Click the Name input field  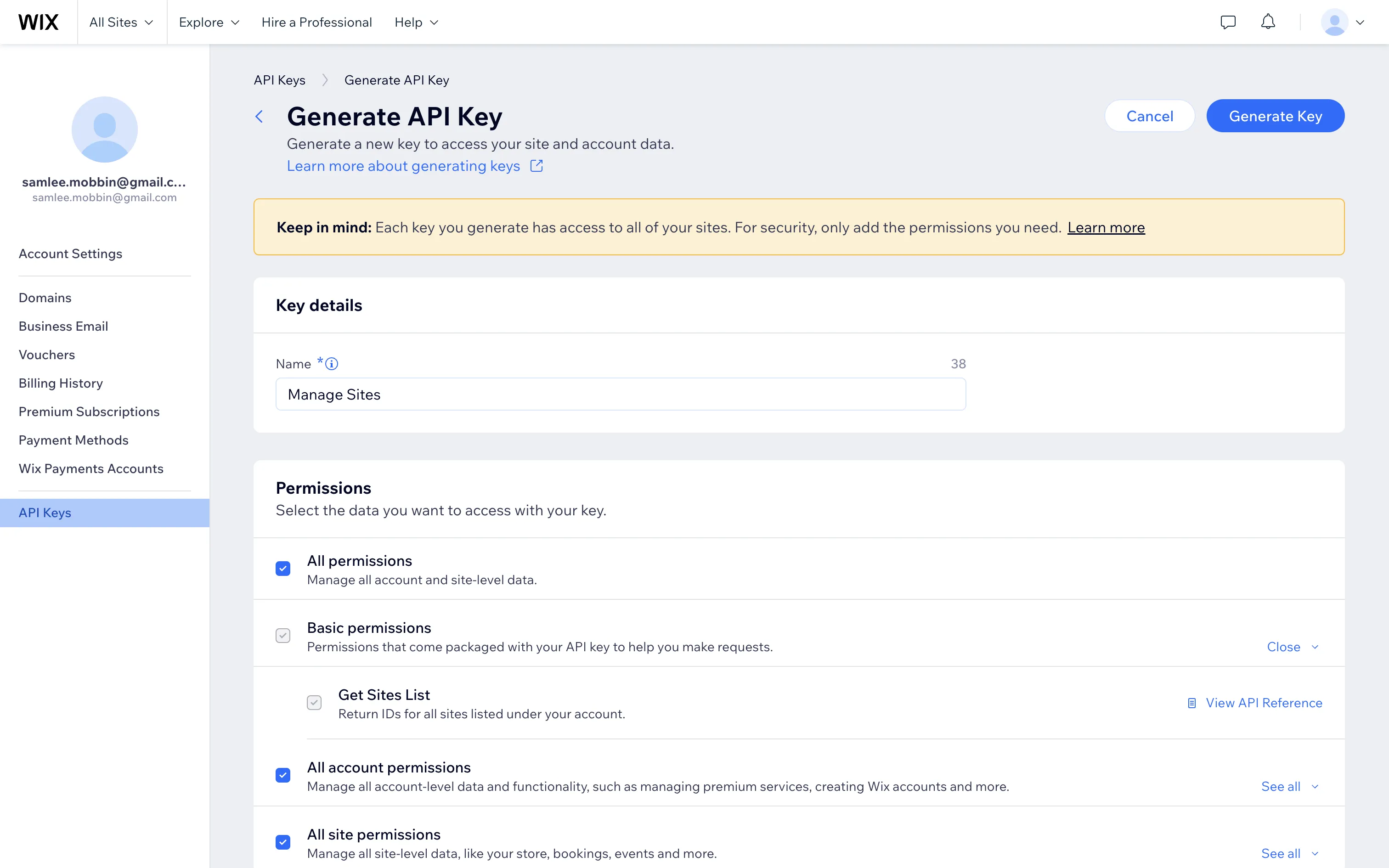(x=620, y=394)
